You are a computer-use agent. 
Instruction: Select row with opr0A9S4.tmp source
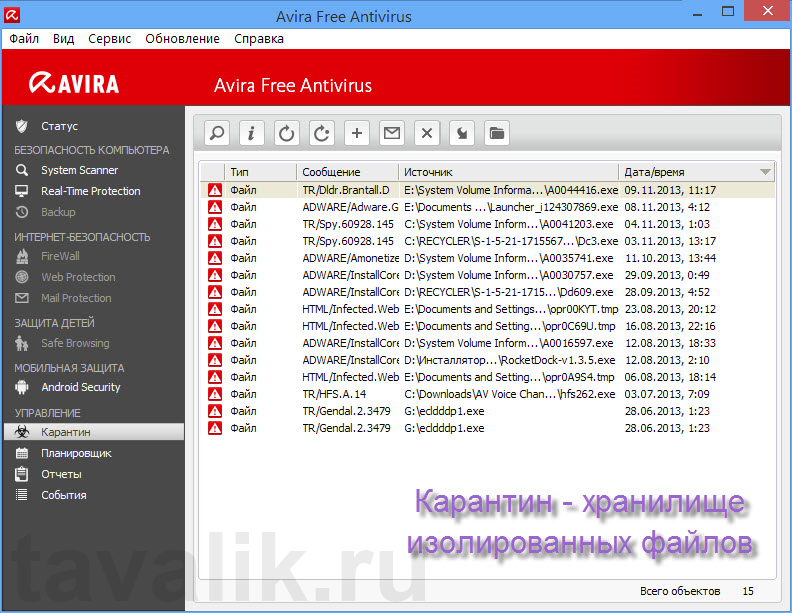[487, 377]
